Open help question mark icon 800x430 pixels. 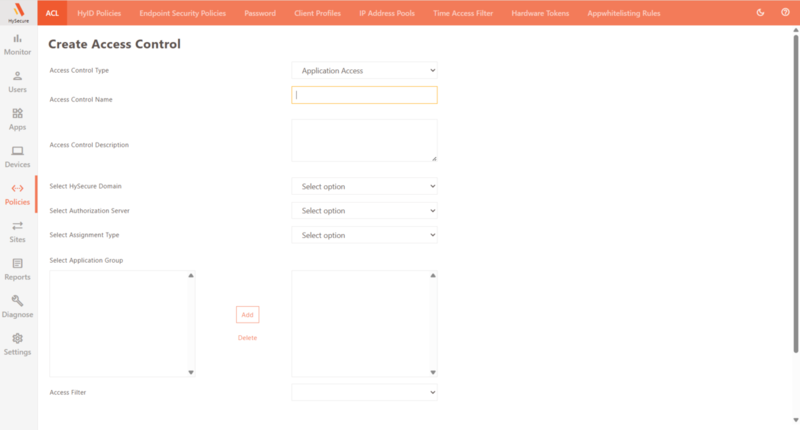click(x=785, y=13)
